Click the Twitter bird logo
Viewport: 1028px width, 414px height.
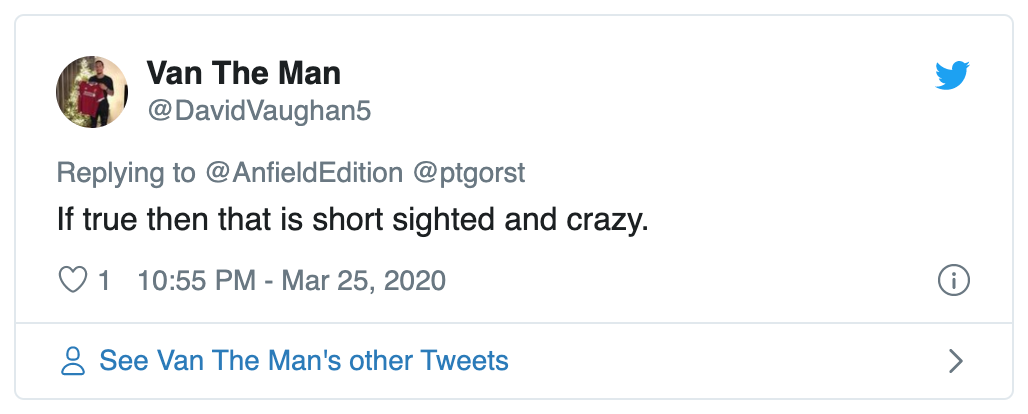pyautogui.click(x=952, y=77)
